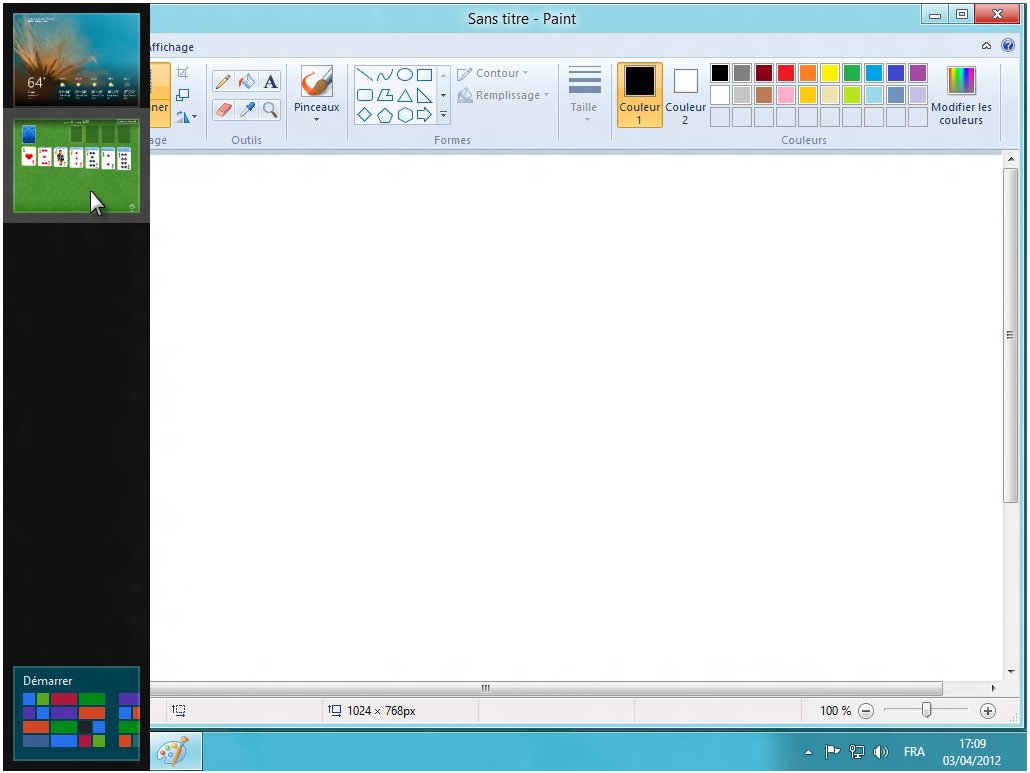Screen dimensions: 1030x773
Task: Choose the oval shape in Formes
Action: point(405,75)
